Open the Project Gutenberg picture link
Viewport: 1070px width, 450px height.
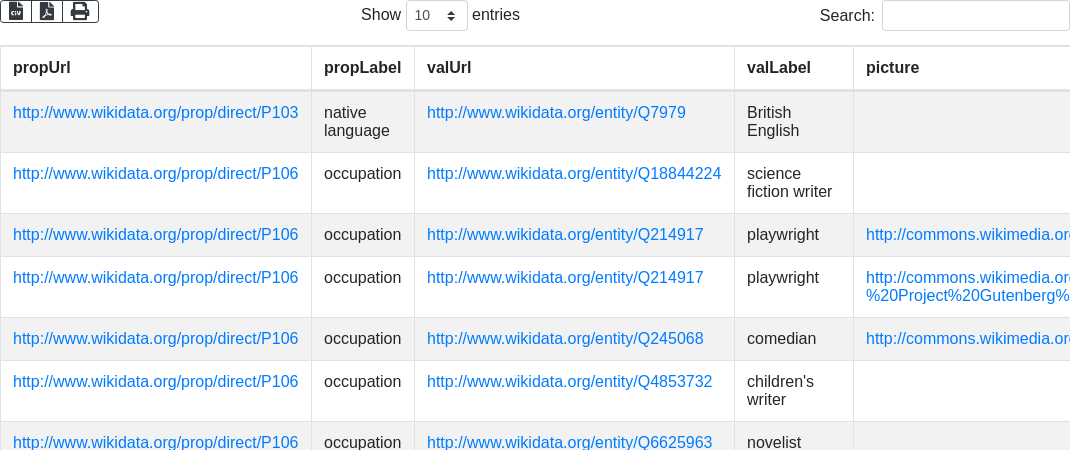967,296
